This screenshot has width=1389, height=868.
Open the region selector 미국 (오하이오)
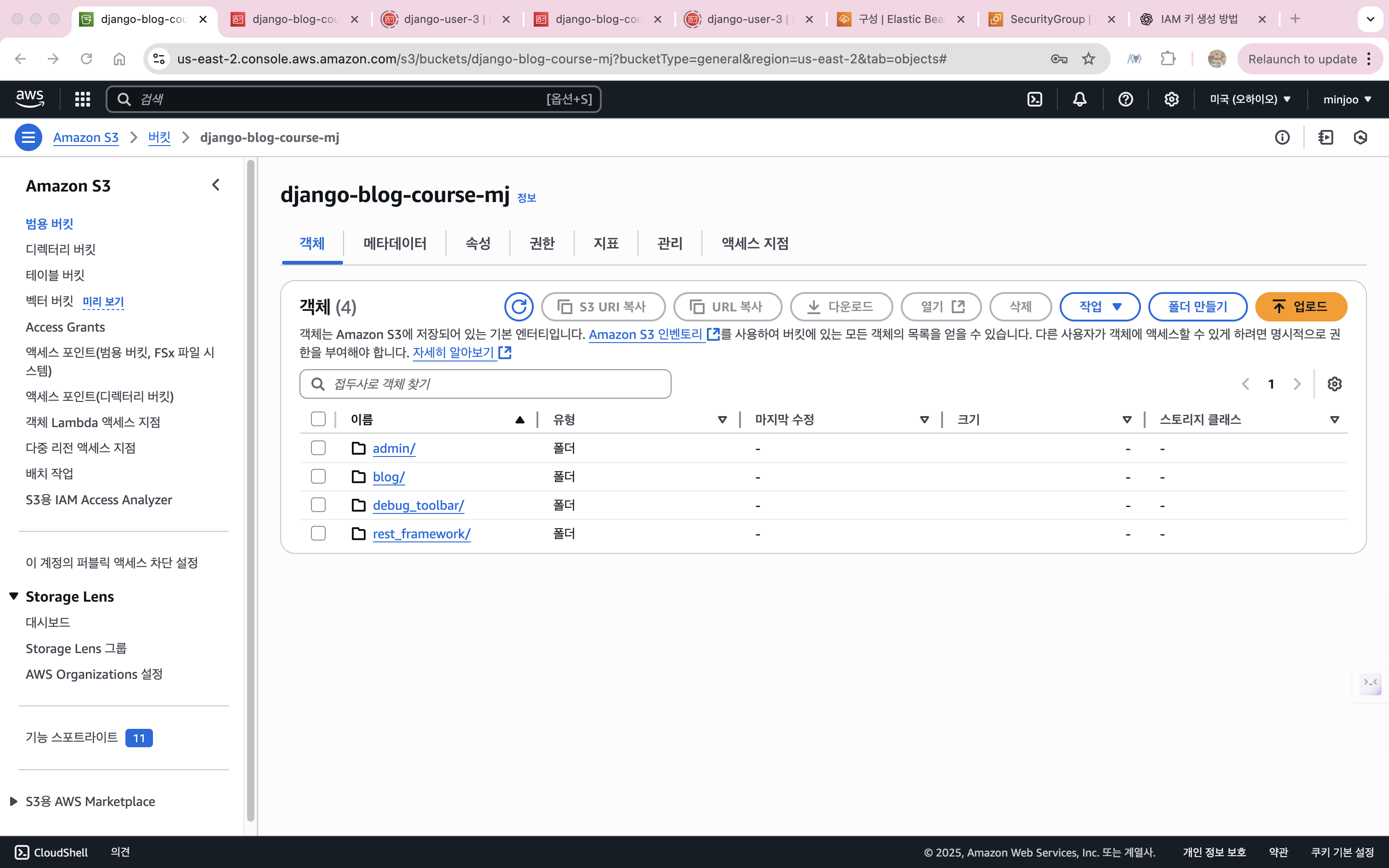pos(1249,99)
